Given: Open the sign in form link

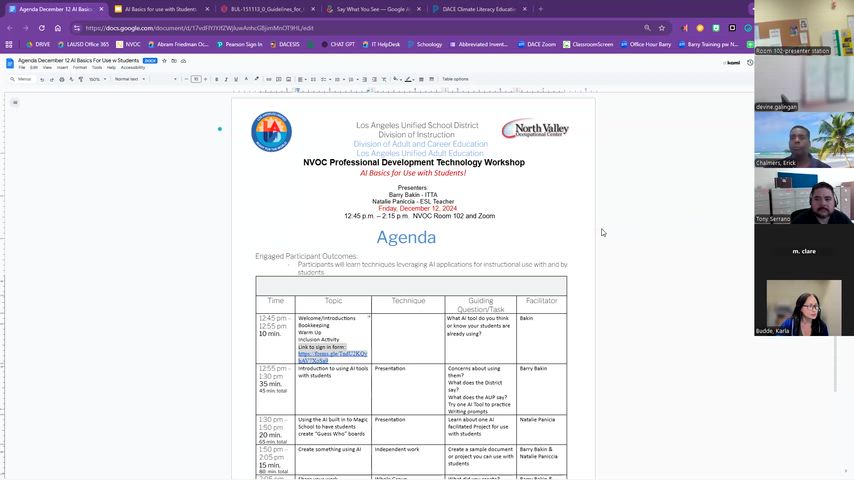Looking at the screenshot, I should pyautogui.click(x=332, y=357).
